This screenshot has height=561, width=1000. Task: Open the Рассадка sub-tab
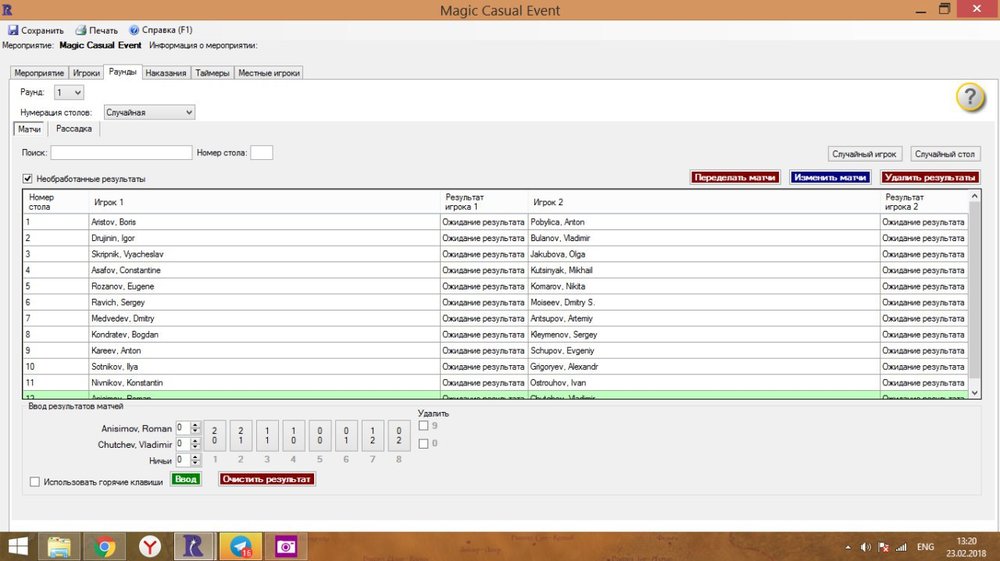75,128
